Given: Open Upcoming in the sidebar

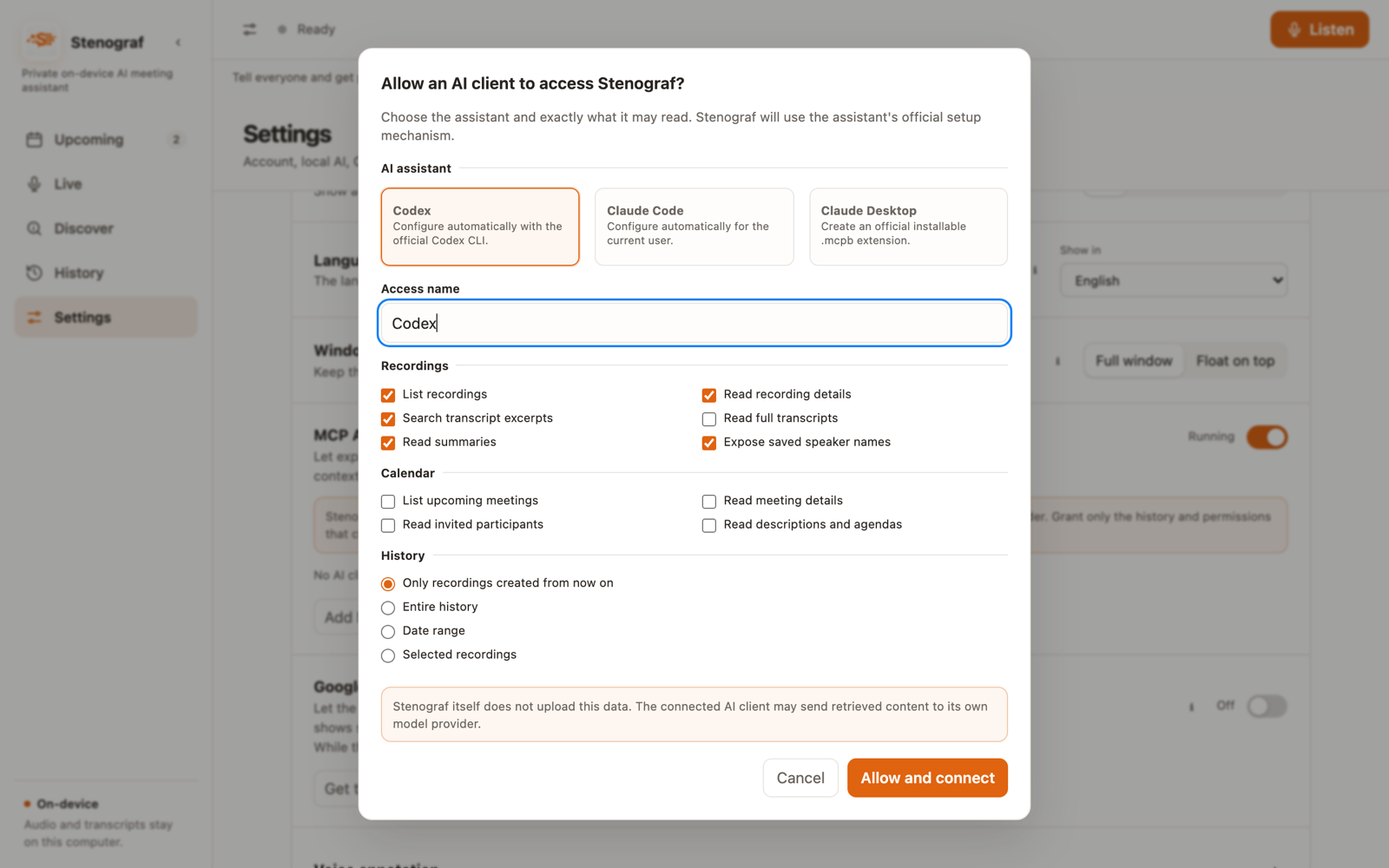Looking at the screenshot, I should [106, 140].
